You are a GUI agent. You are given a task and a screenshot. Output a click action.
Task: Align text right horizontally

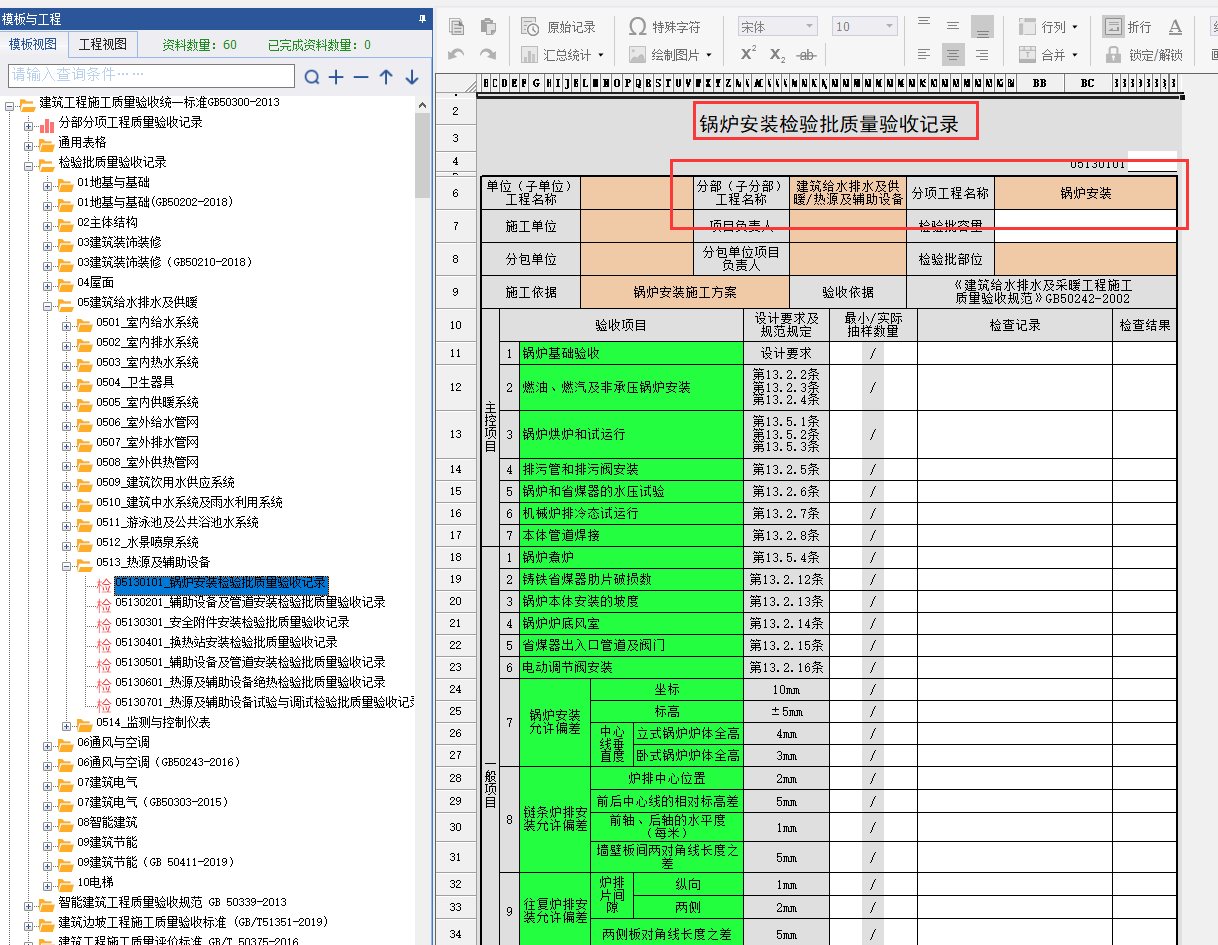(x=982, y=55)
